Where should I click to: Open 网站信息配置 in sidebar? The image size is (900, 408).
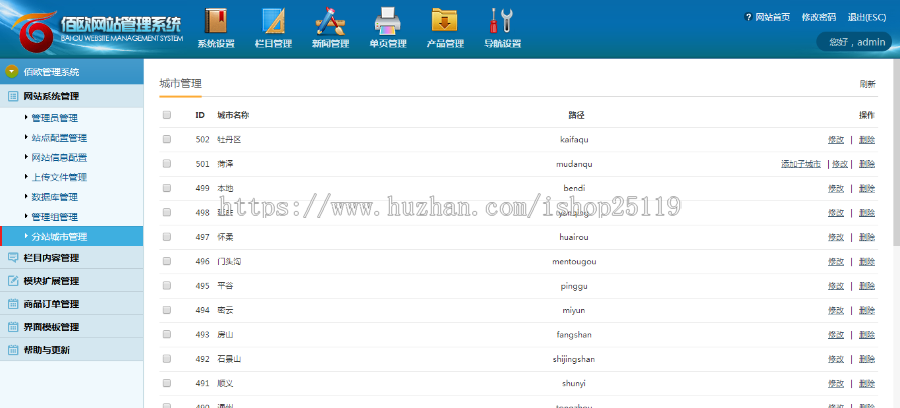tap(59, 157)
